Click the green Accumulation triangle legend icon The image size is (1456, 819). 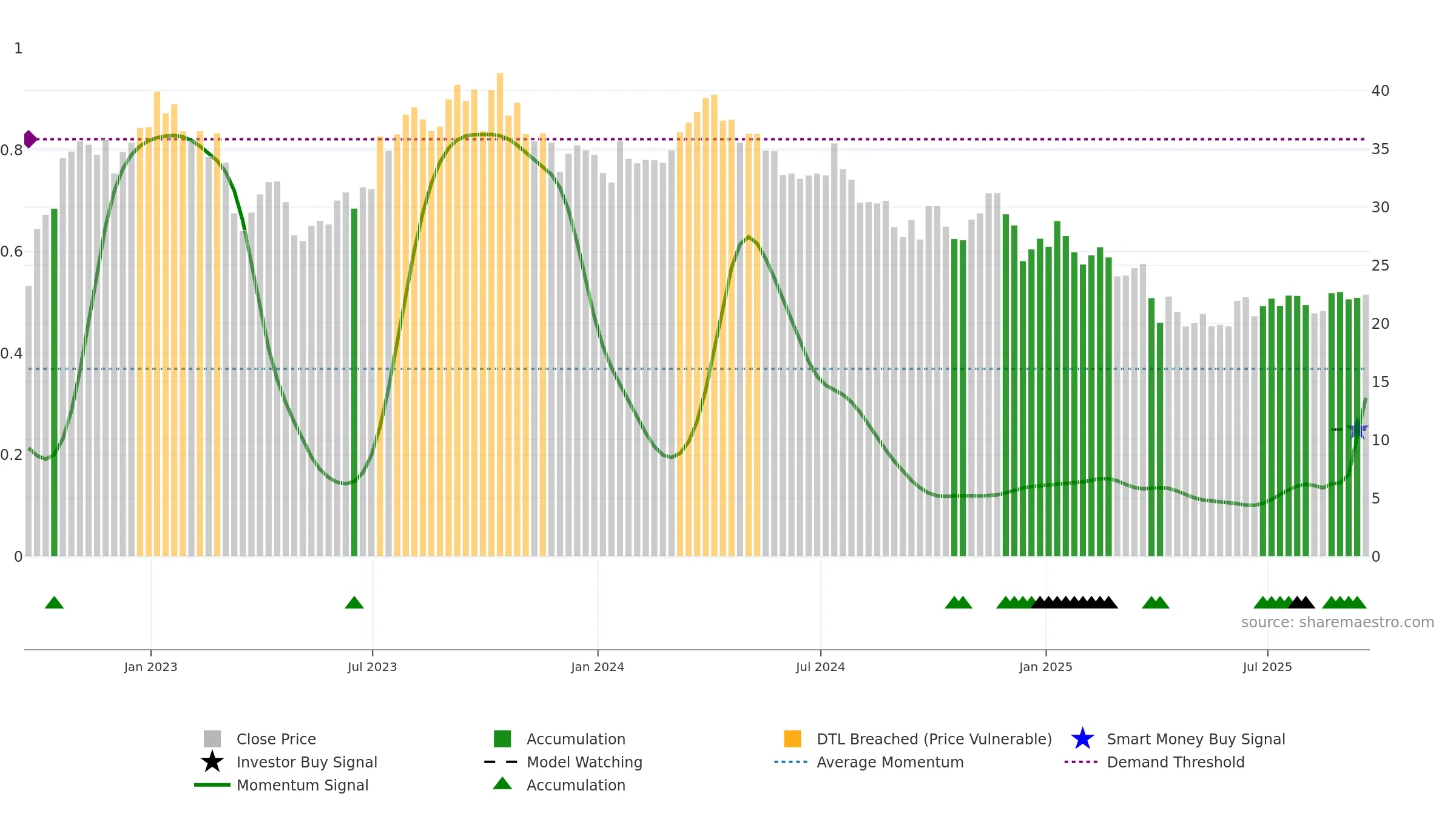click(502, 784)
